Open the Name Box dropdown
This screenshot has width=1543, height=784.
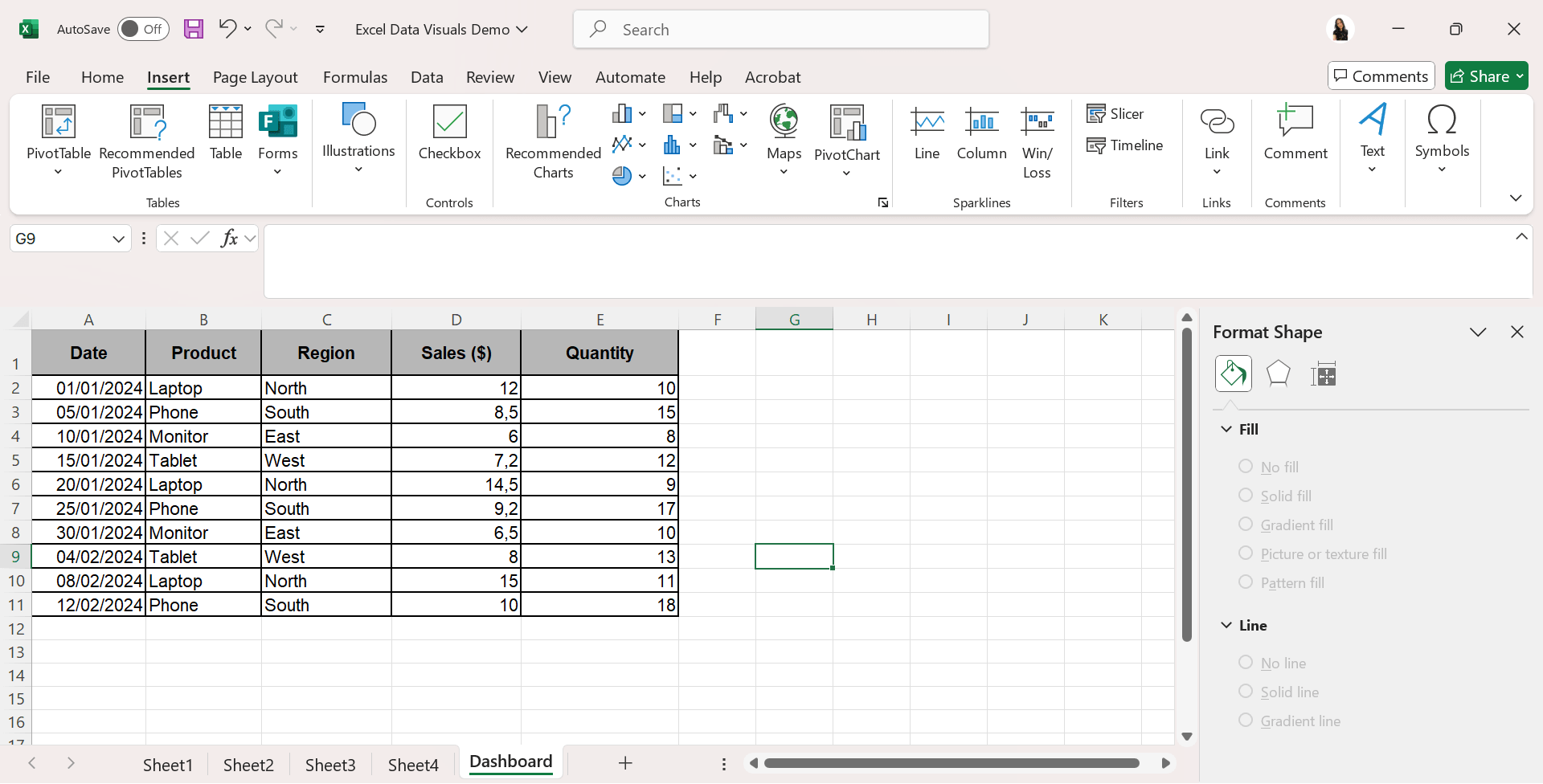point(118,239)
